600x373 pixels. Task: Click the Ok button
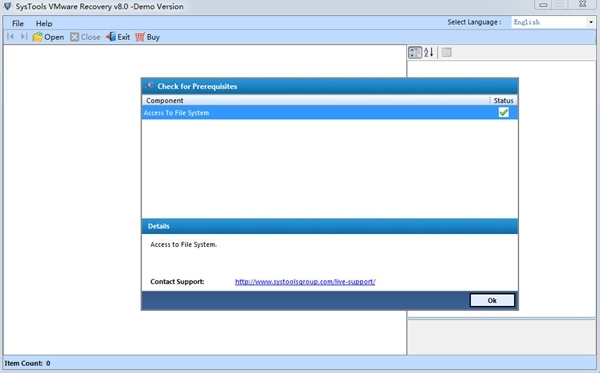(x=492, y=300)
